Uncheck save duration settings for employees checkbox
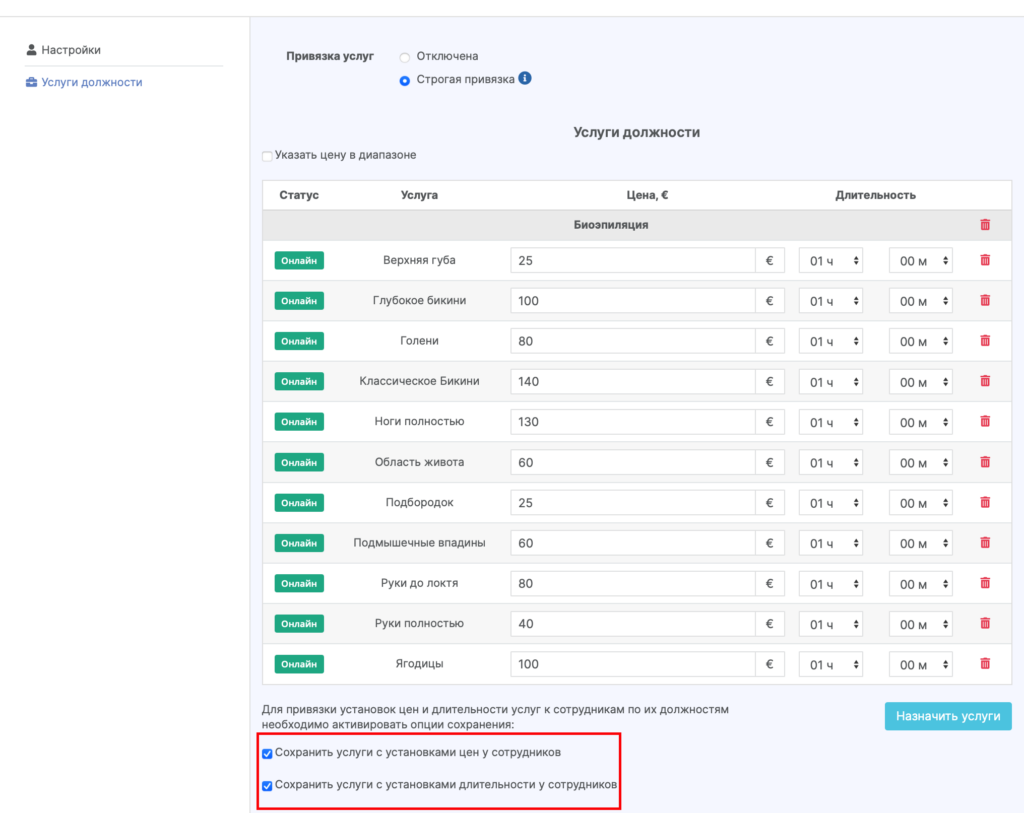Screen dimensions: 1024x813 (x=267, y=786)
